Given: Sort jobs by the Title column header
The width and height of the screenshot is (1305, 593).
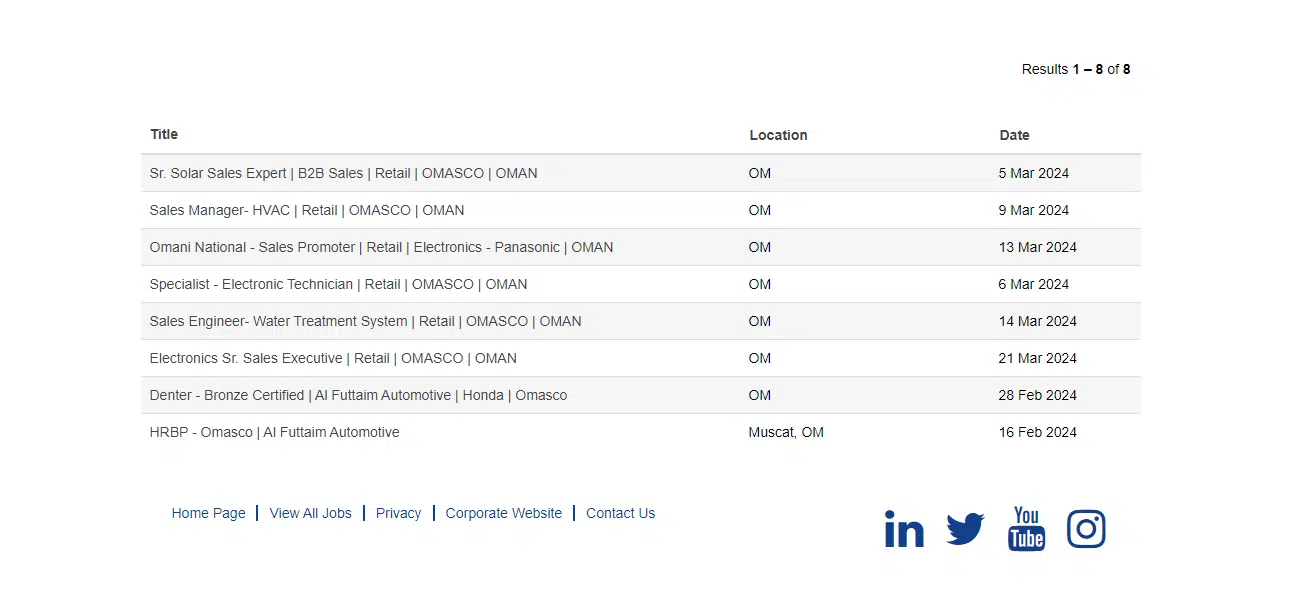Looking at the screenshot, I should (x=164, y=134).
